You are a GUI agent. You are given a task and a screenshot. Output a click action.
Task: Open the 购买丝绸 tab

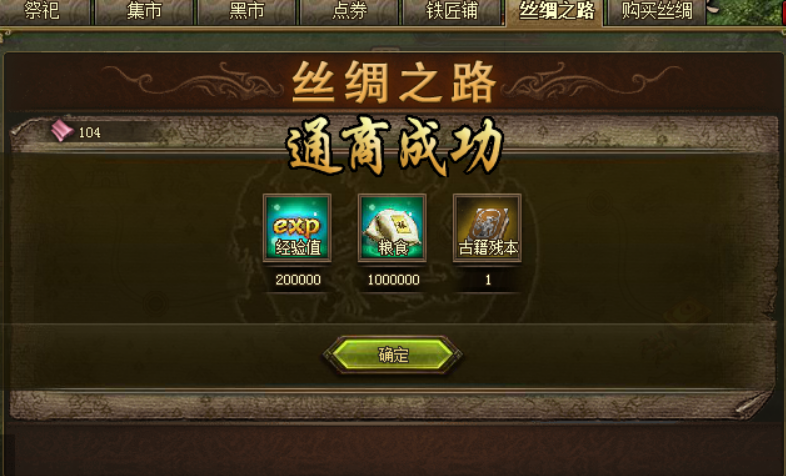[x=657, y=12]
